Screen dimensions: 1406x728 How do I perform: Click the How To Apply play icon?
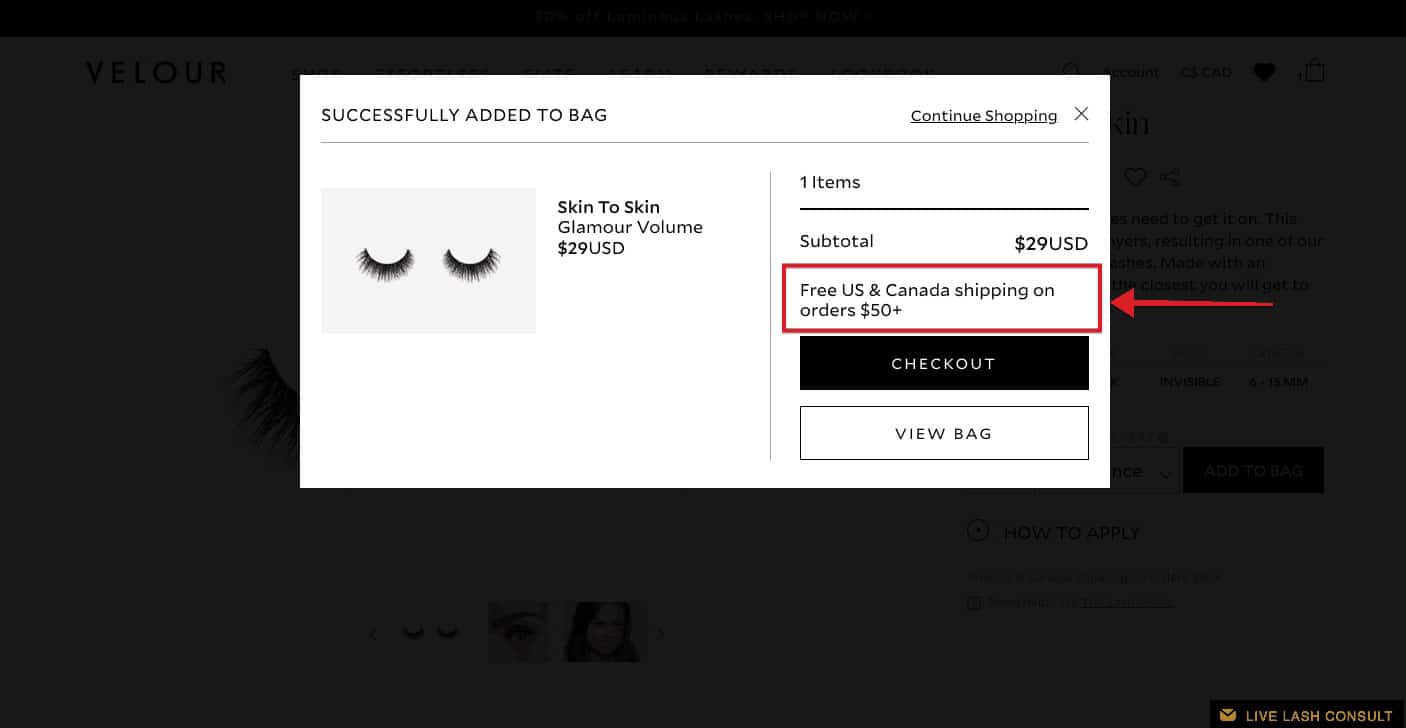[978, 532]
